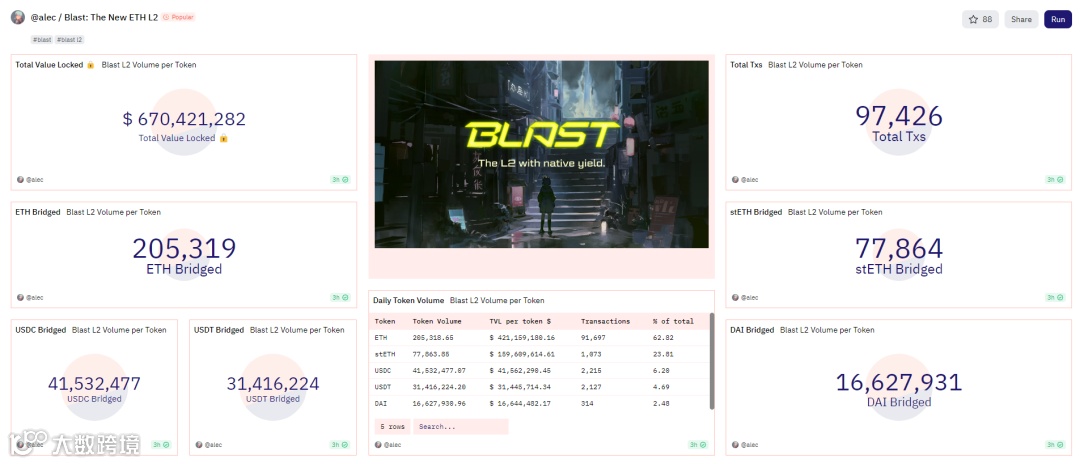Select the USDT row token cell
1080x464 pixels.
383,388
